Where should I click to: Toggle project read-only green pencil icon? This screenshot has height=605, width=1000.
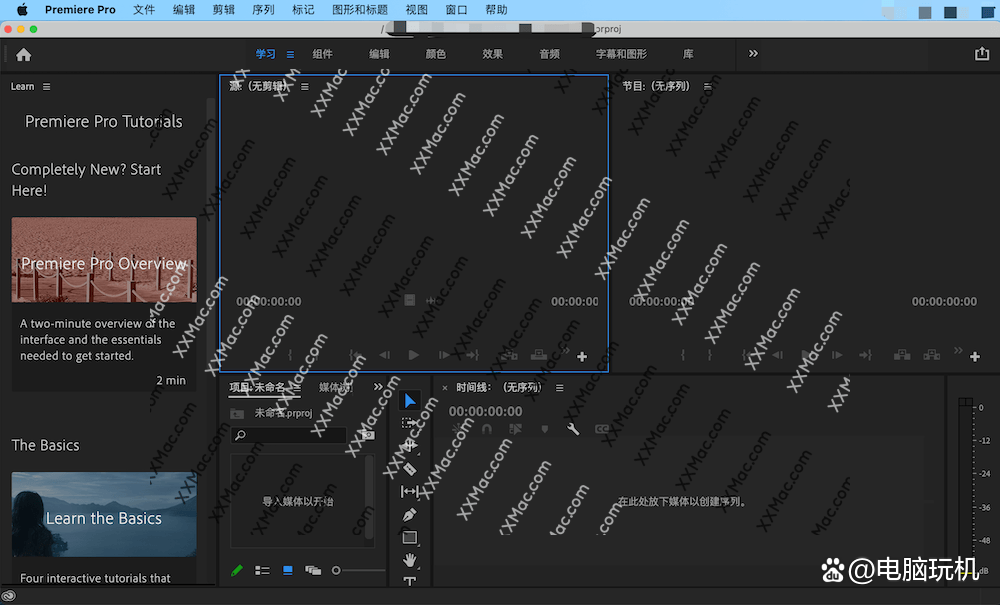click(x=237, y=570)
